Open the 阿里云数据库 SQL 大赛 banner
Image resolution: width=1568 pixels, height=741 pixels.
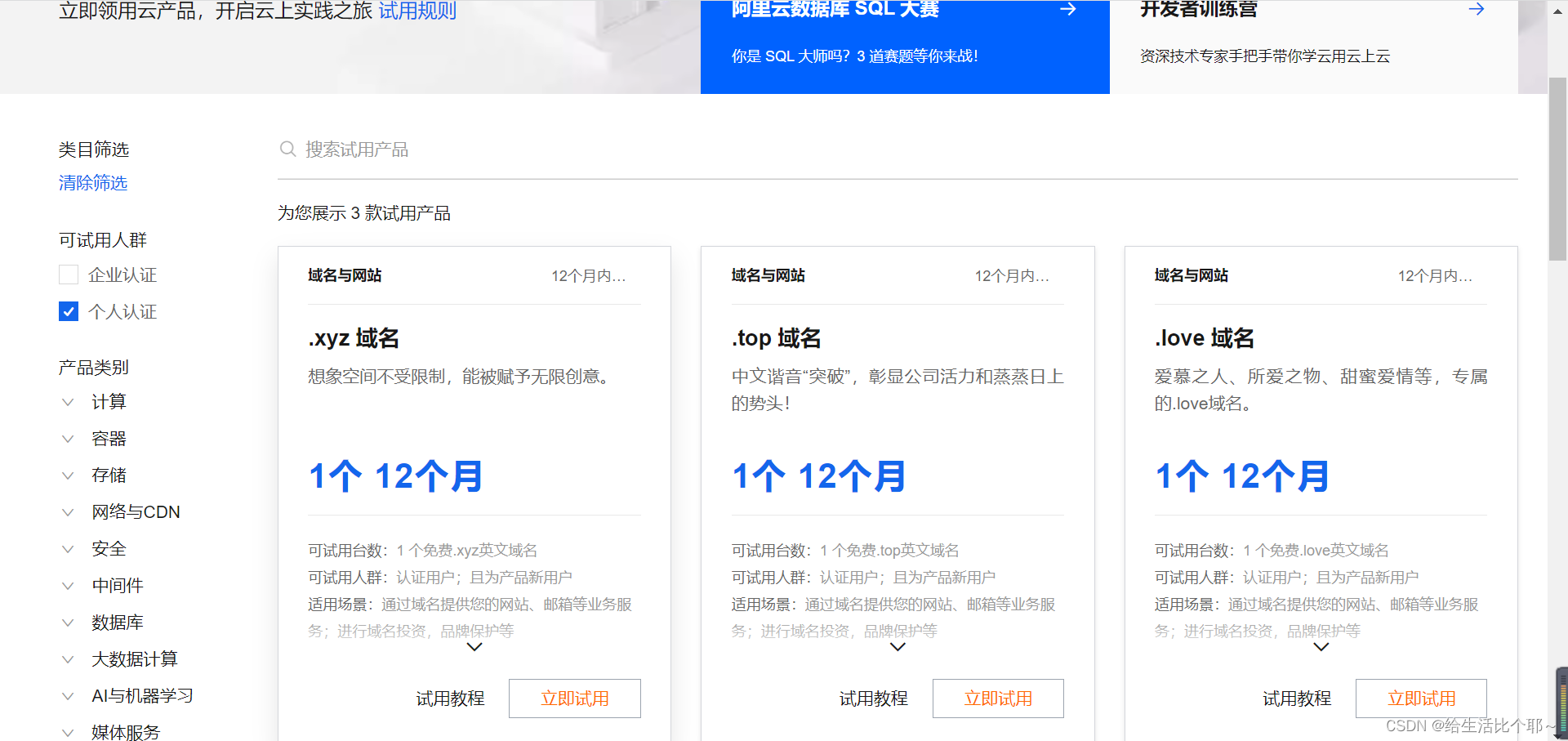[x=905, y=47]
